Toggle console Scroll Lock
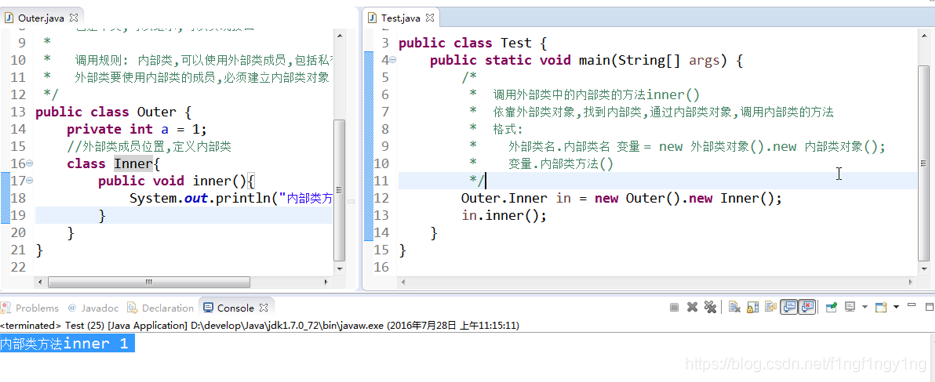935x382 pixels. (x=753, y=307)
